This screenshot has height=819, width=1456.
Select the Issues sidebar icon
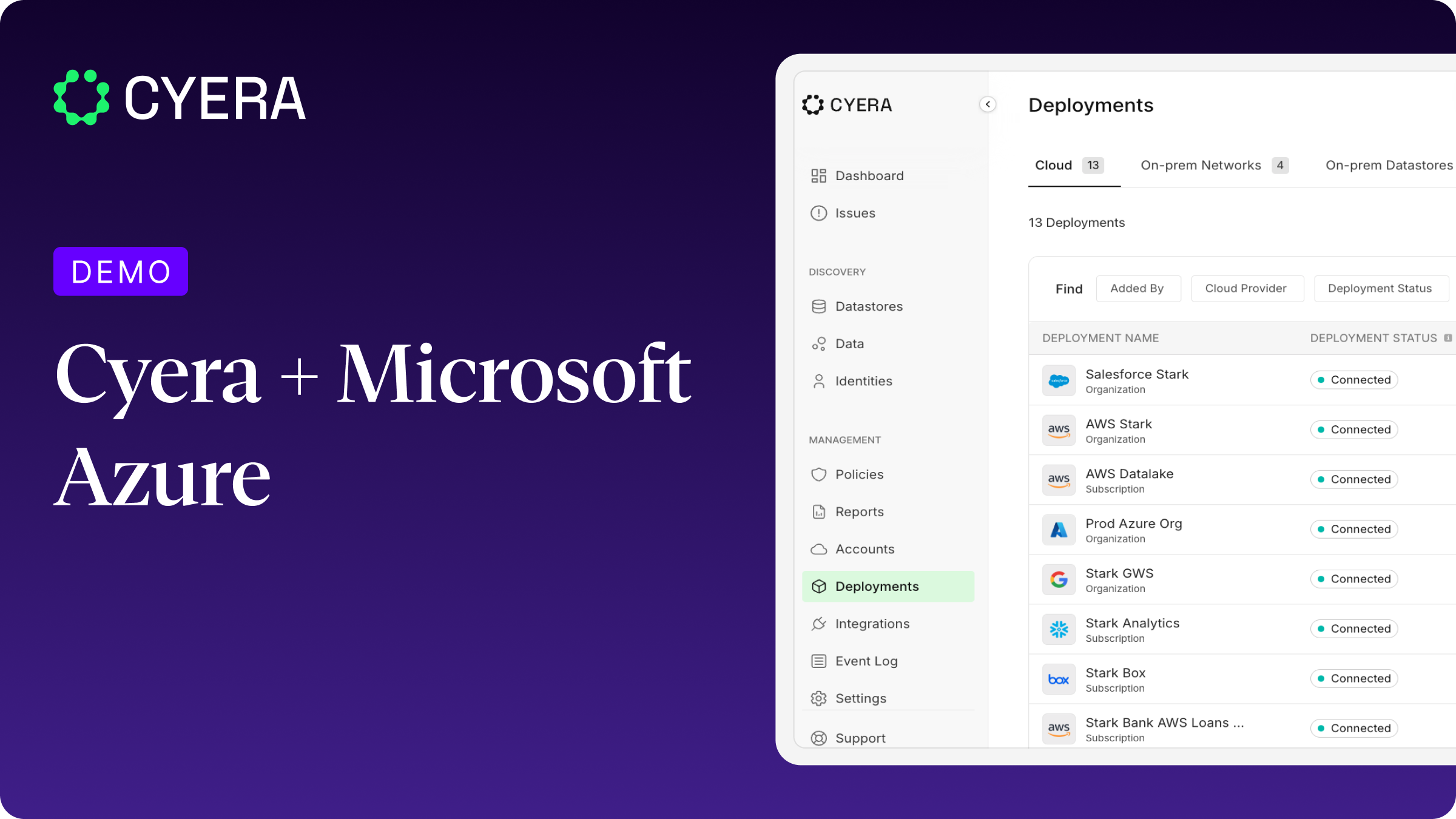tap(818, 213)
